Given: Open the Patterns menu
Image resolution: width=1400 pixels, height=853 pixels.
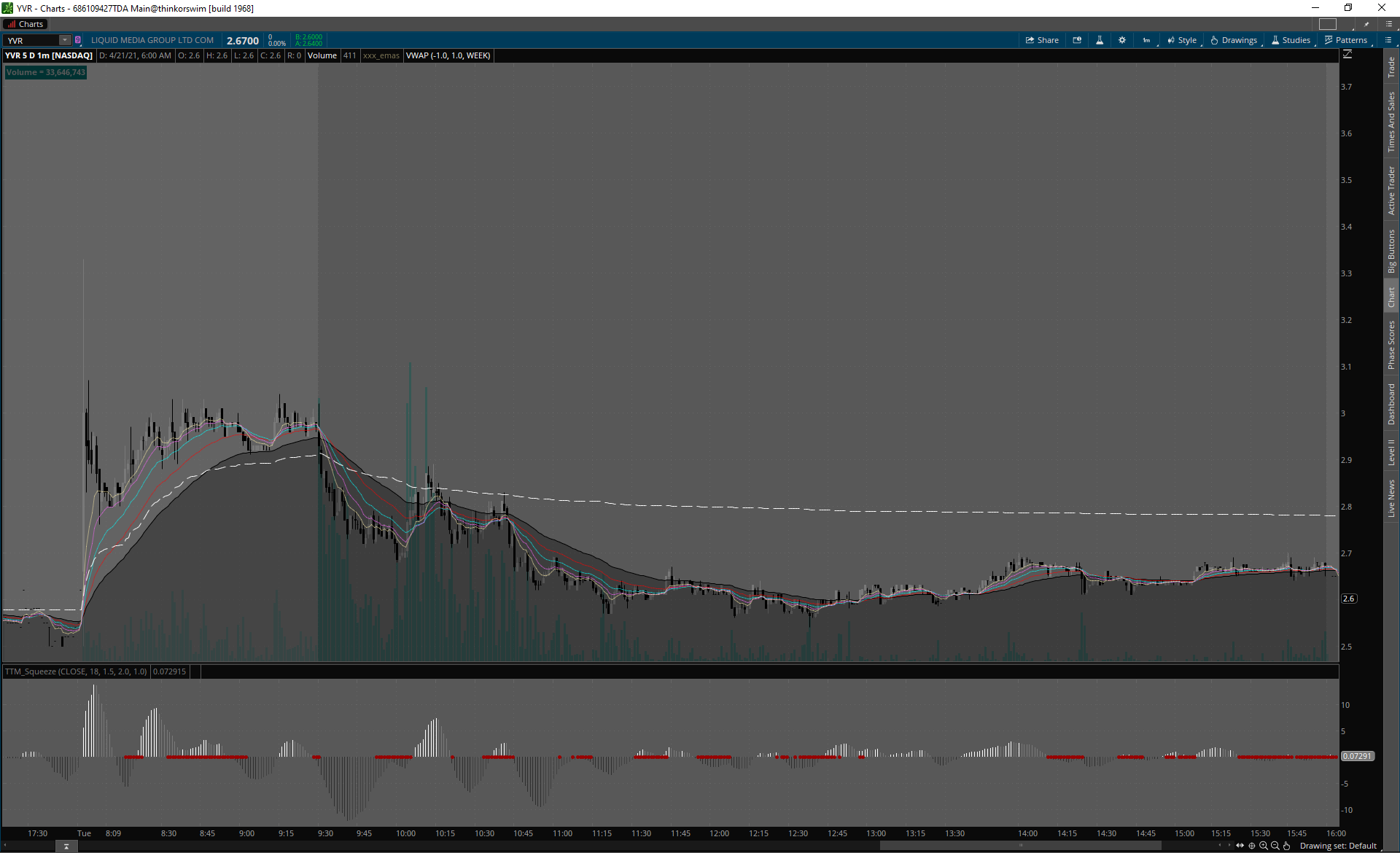Looking at the screenshot, I should (x=1346, y=40).
